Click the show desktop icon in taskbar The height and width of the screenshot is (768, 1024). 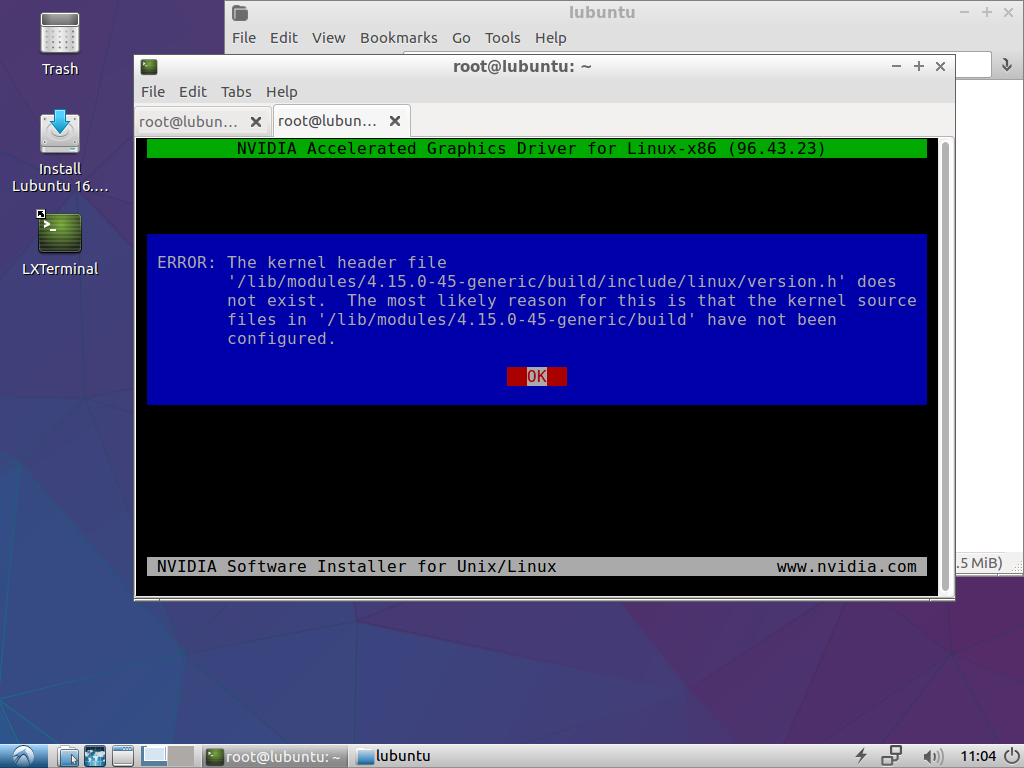(123, 756)
